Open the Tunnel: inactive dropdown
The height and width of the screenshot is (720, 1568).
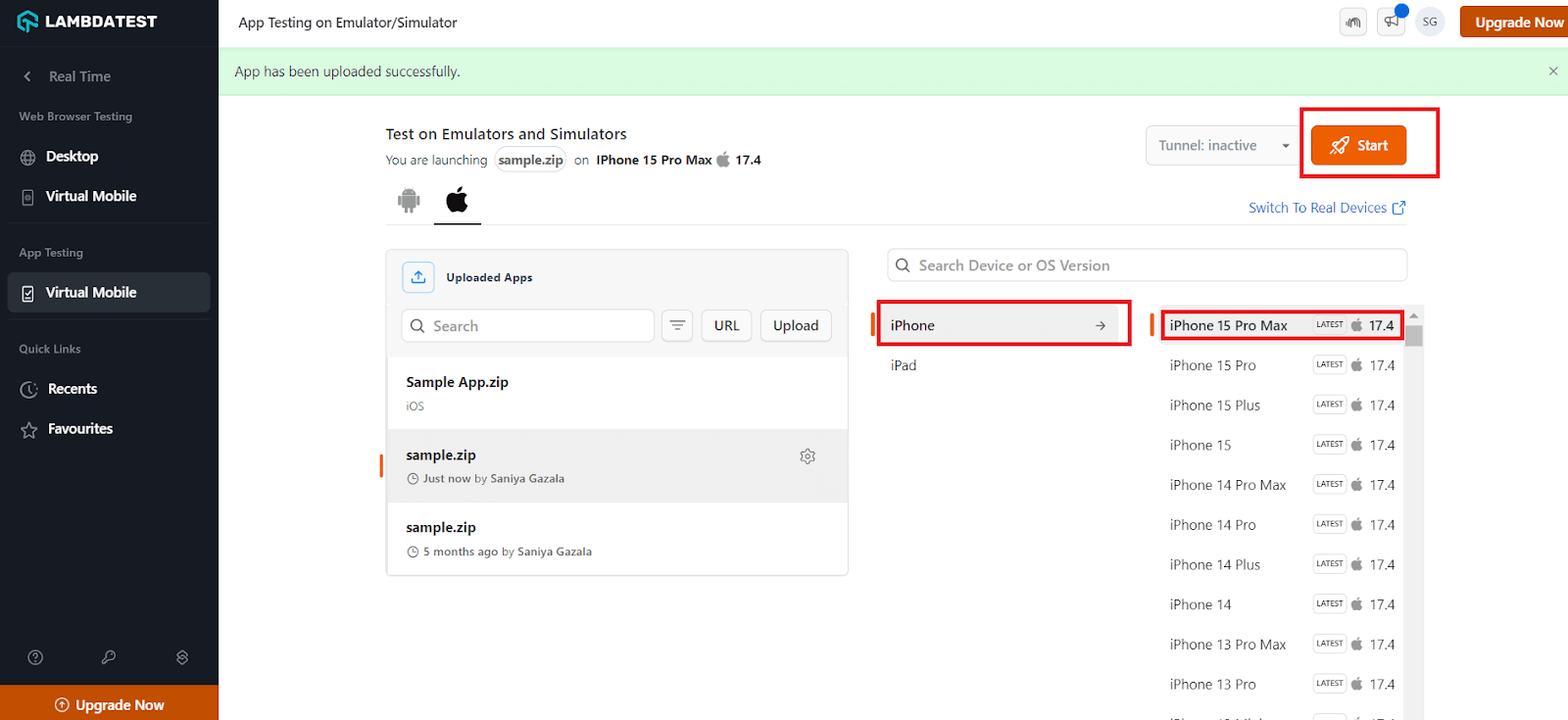click(1224, 146)
